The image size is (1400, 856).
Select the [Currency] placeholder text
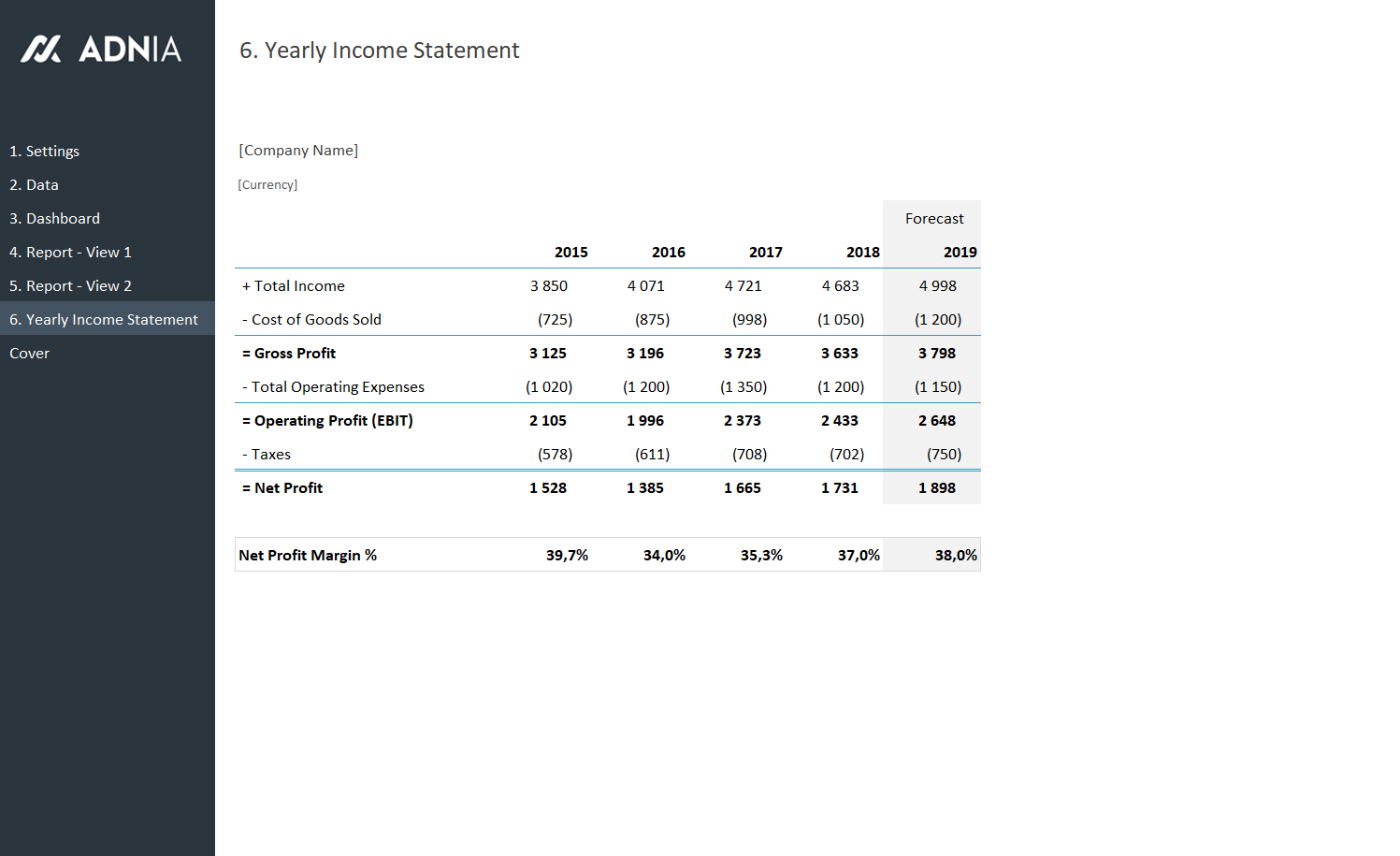point(267,184)
